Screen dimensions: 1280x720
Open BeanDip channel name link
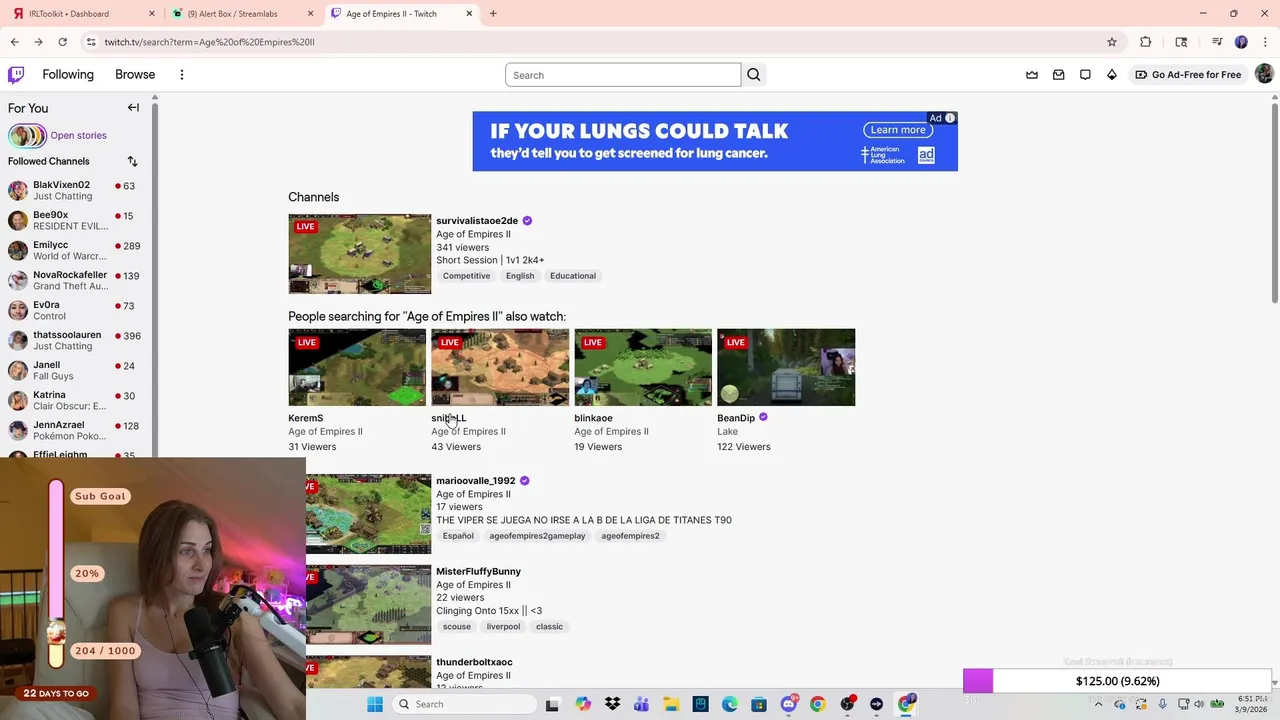click(x=736, y=418)
